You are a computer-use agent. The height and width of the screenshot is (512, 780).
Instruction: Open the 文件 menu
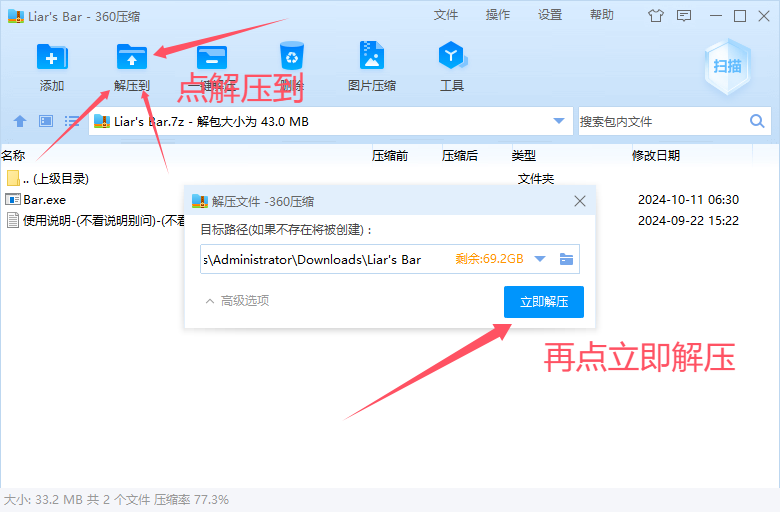pyautogui.click(x=446, y=15)
